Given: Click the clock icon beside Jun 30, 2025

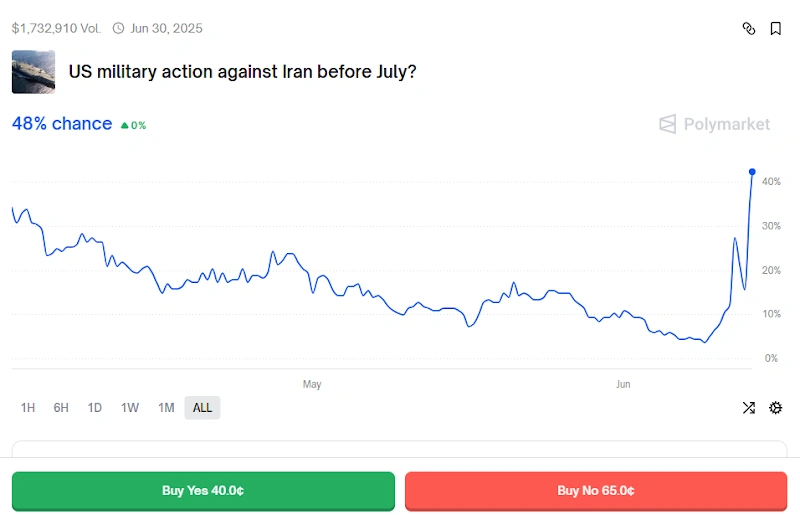Looking at the screenshot, I should (119, 28).
